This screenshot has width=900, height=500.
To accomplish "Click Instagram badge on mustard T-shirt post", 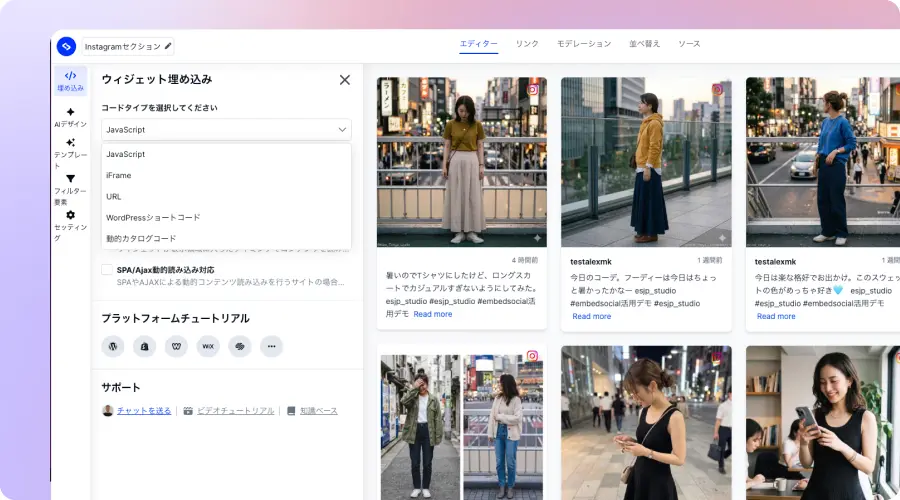I will (533, 90).
